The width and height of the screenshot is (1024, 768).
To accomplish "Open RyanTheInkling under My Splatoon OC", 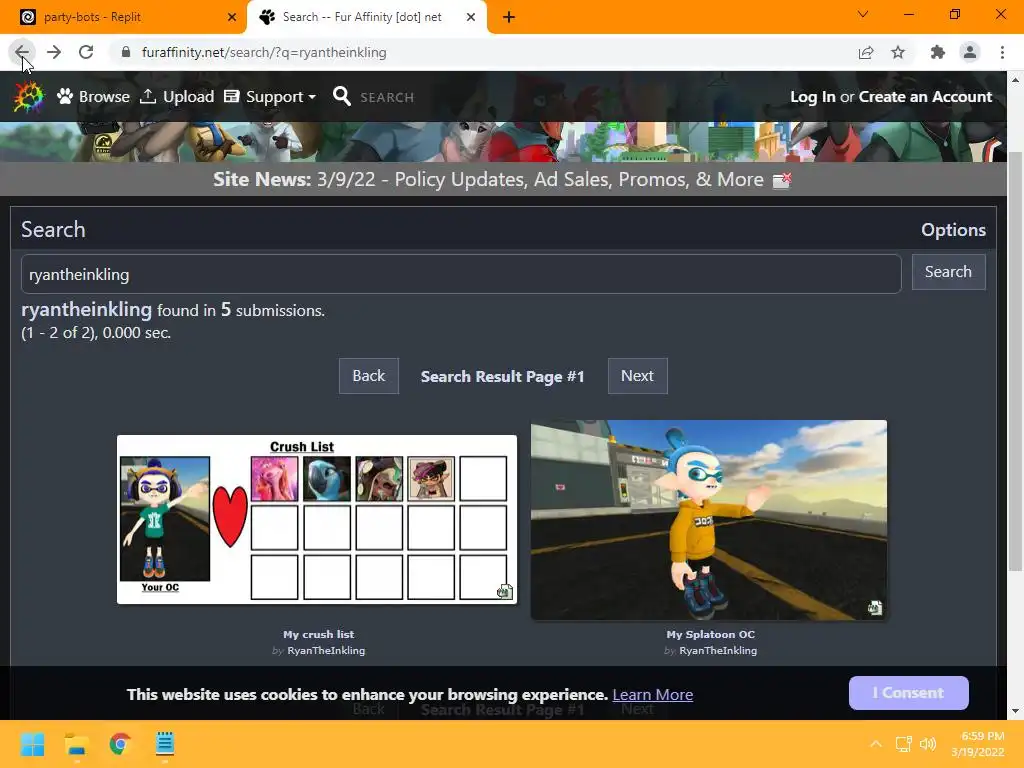I will click(x=718, y=650).
